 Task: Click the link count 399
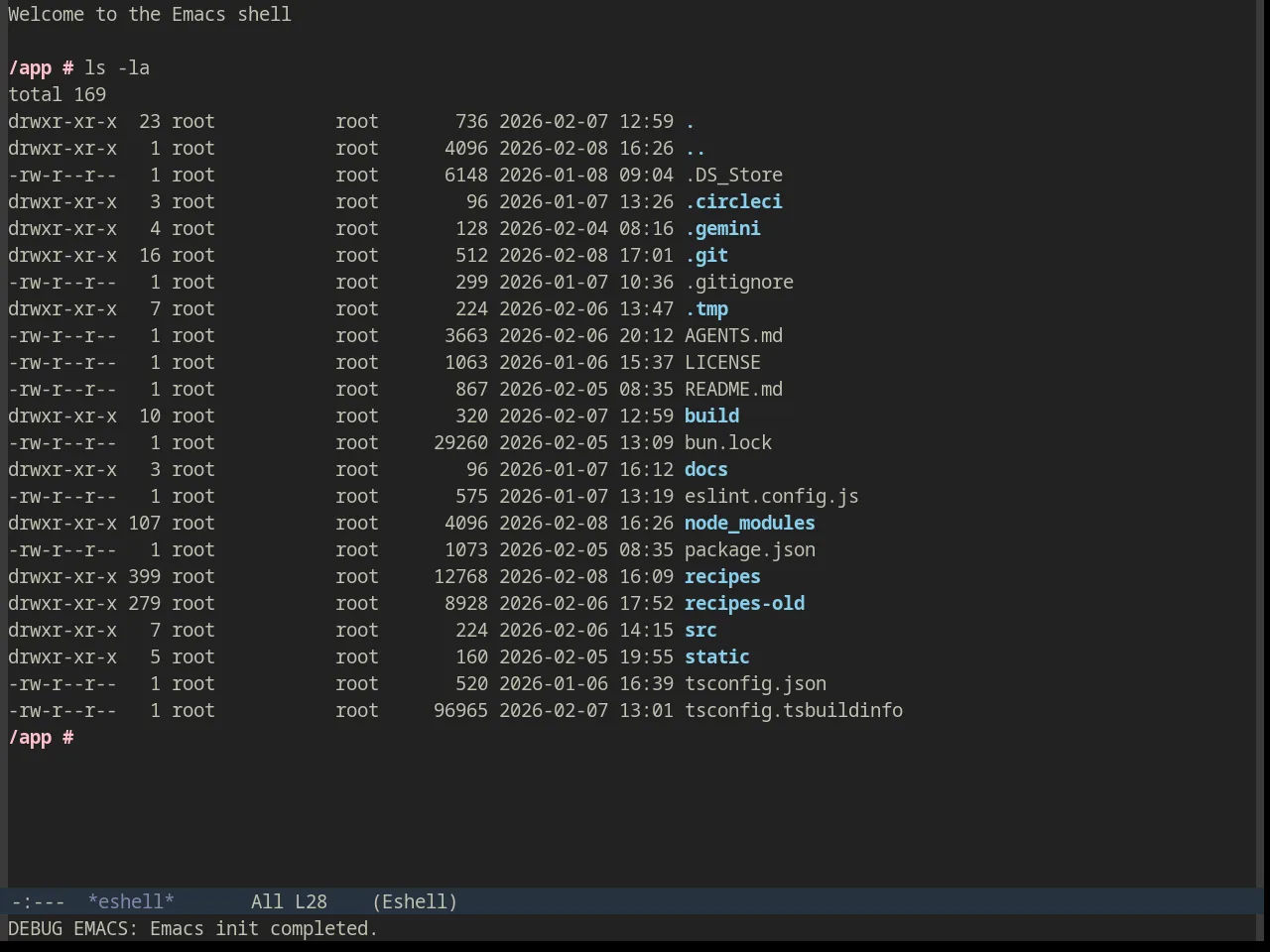coord(144,576)
